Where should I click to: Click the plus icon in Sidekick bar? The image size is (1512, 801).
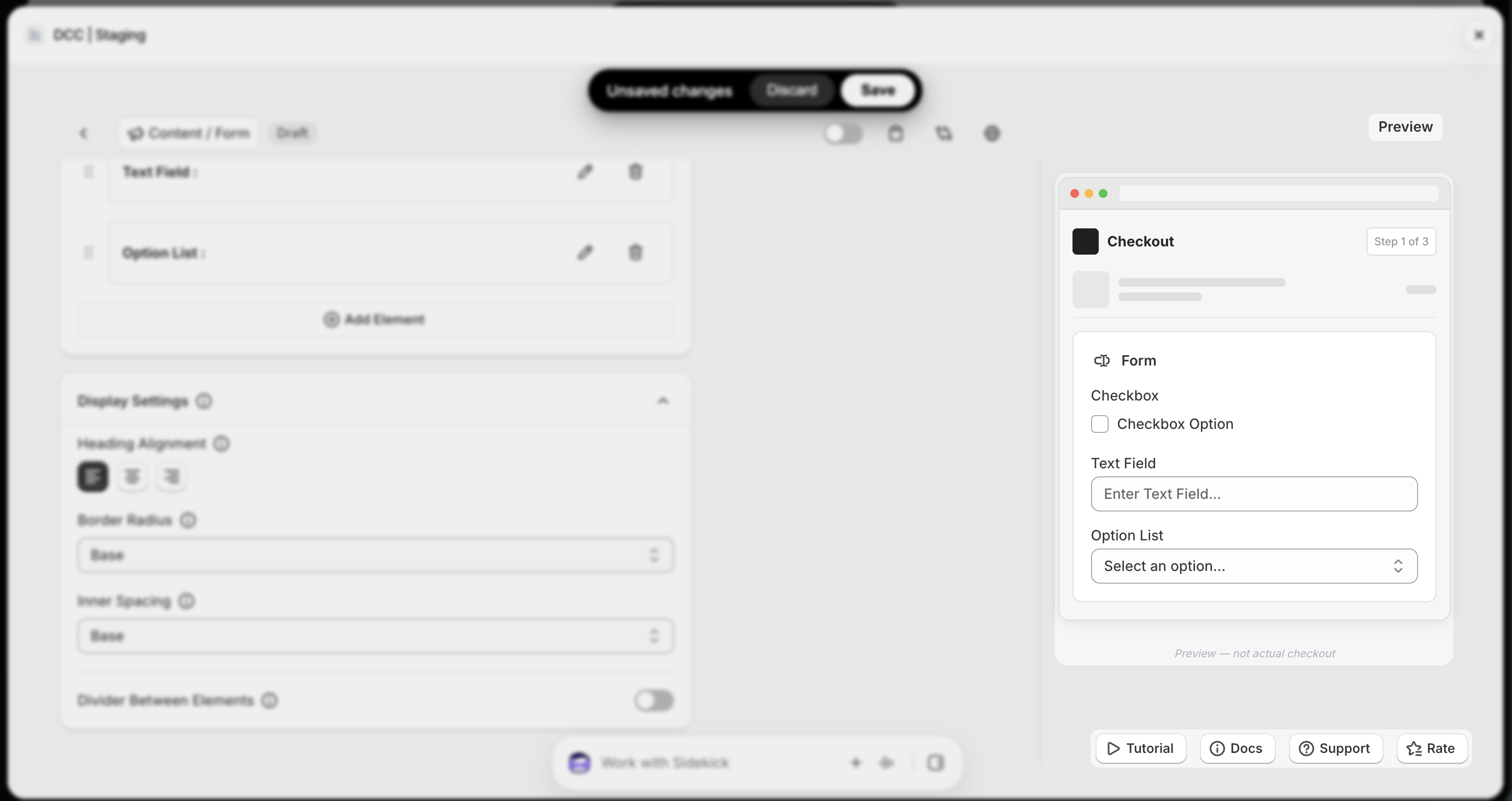point(855,762)
